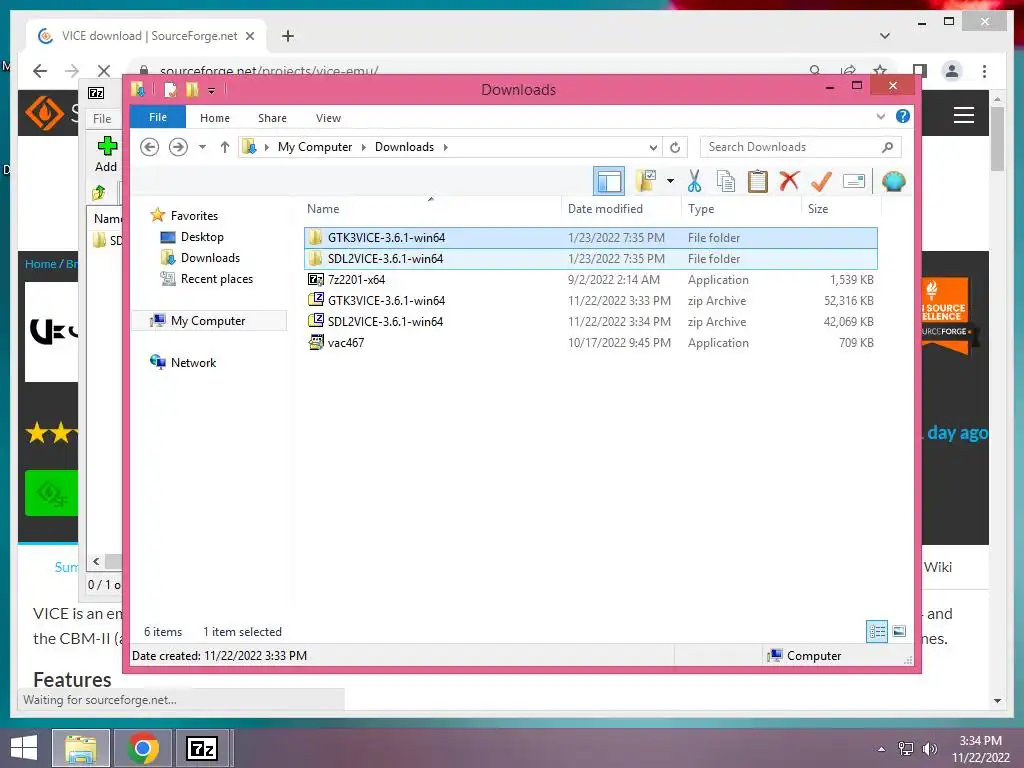Open Customize Quick Access Toolbar dropdown
The height and width of the screenshot is (768, 1024).
click(211, 91)
